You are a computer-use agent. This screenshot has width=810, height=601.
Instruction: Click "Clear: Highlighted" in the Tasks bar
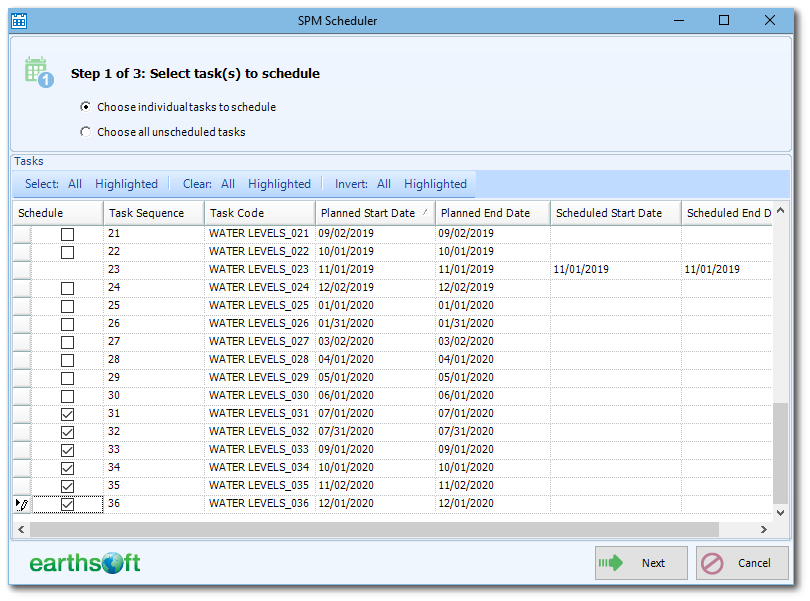click(x=280, y=184)
